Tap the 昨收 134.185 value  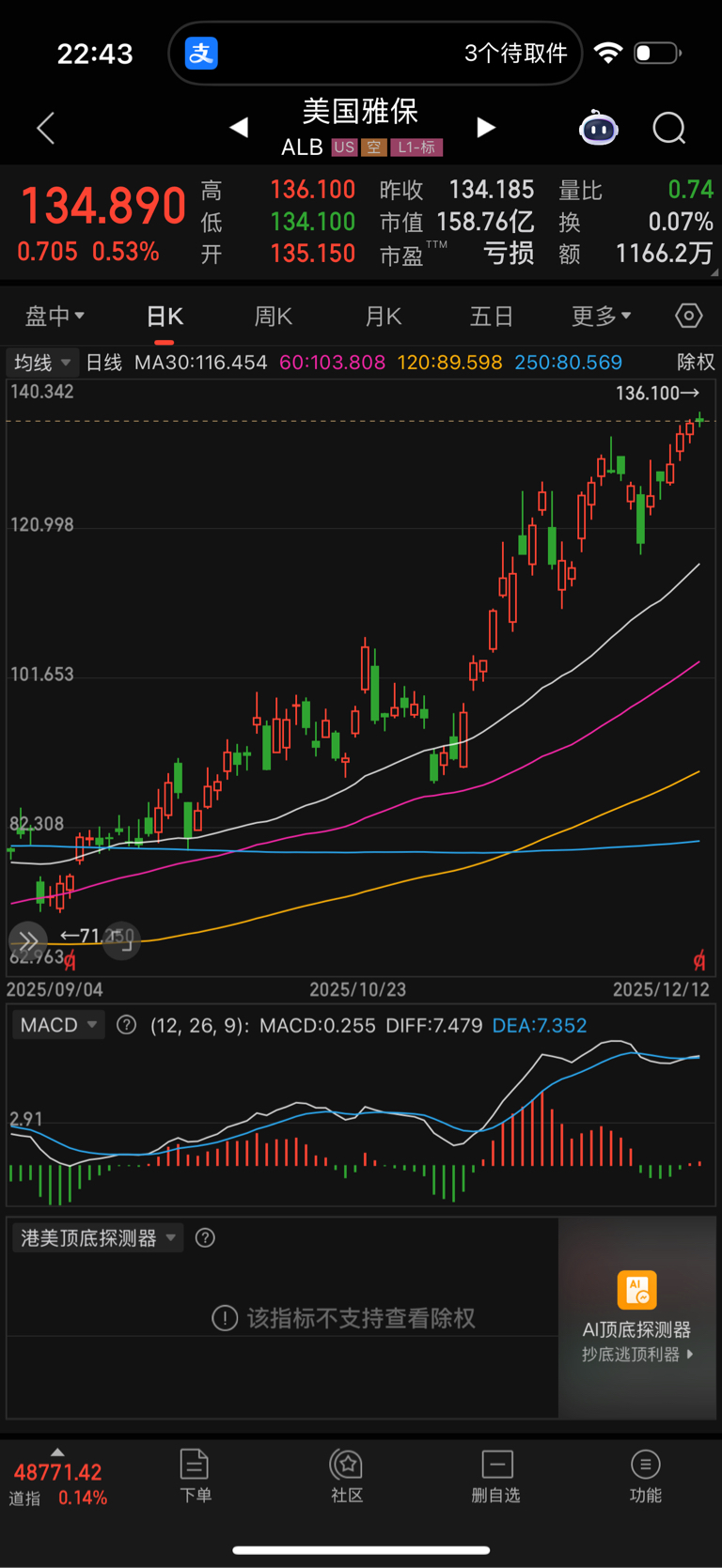(x=457, y=190)
